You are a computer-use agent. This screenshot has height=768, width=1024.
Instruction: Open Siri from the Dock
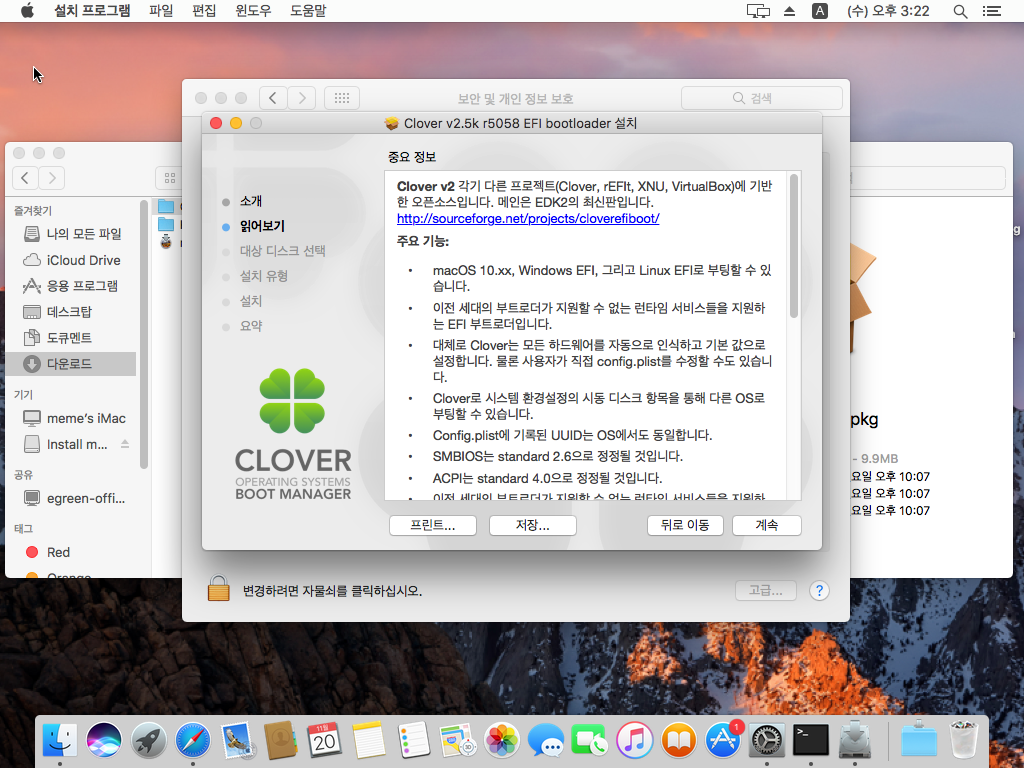click(x=104, y=741)
